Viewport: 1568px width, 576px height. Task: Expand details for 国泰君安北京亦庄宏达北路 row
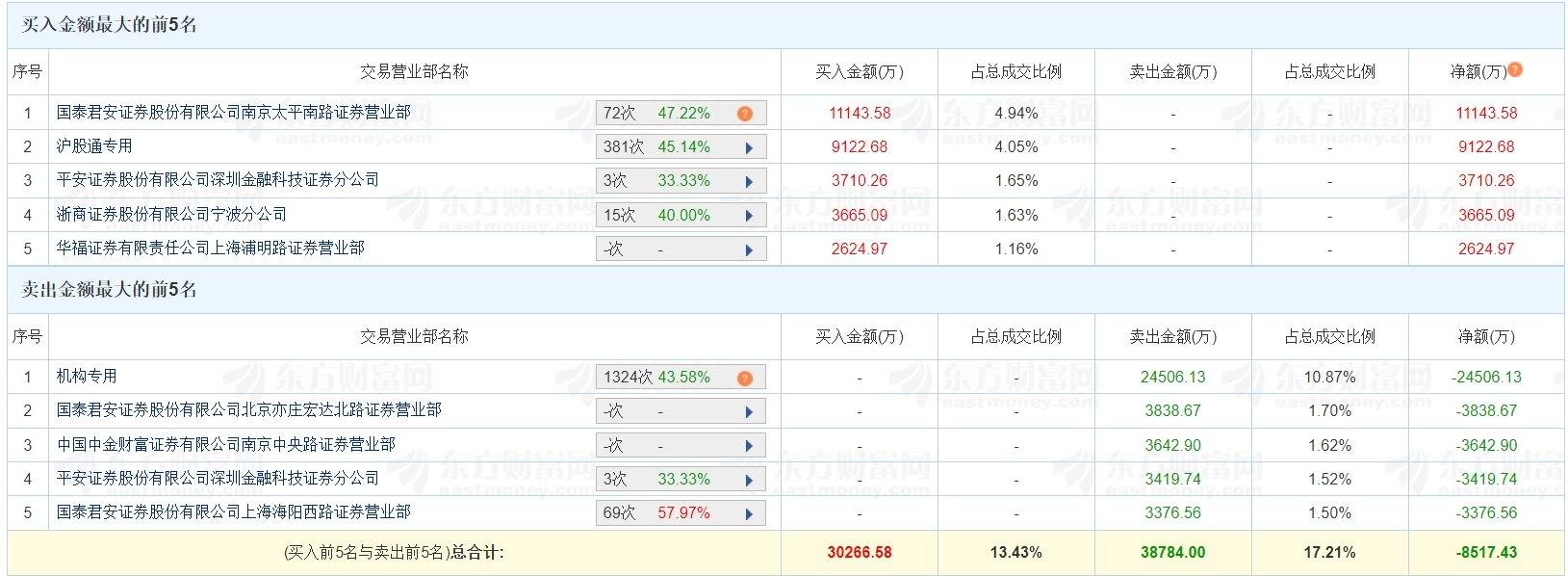click(752, 410)
